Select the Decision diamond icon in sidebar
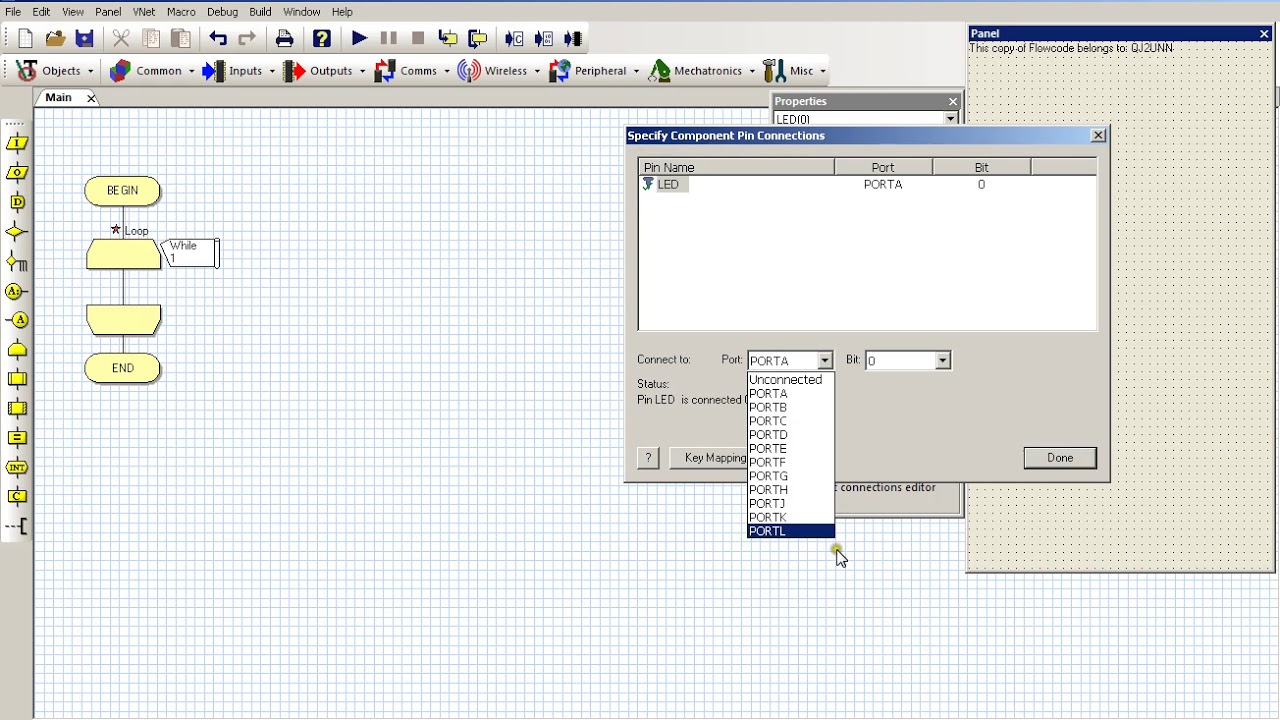This screenshot has width=1280, height=720. tap(17, 232)
